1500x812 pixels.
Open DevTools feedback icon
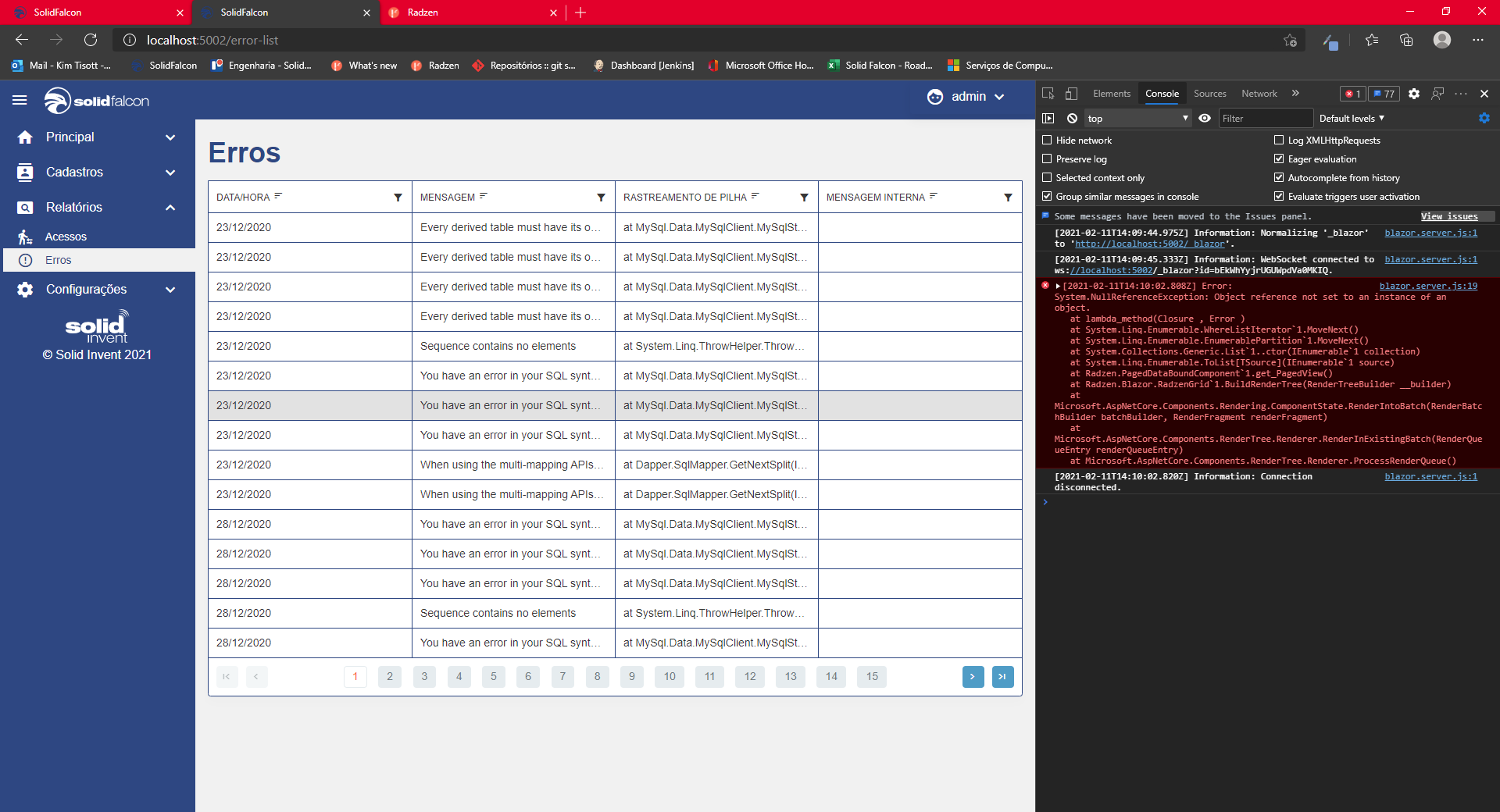(x=1437, y=94)
